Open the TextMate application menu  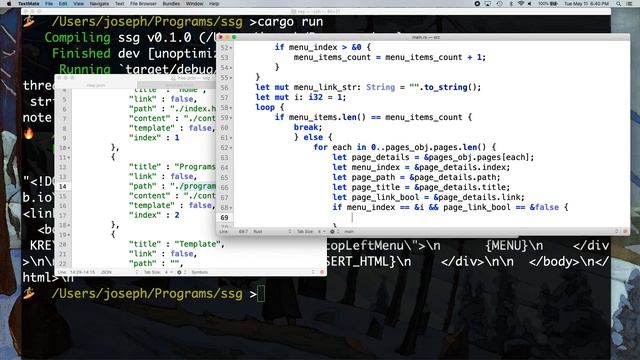point(28,4)
